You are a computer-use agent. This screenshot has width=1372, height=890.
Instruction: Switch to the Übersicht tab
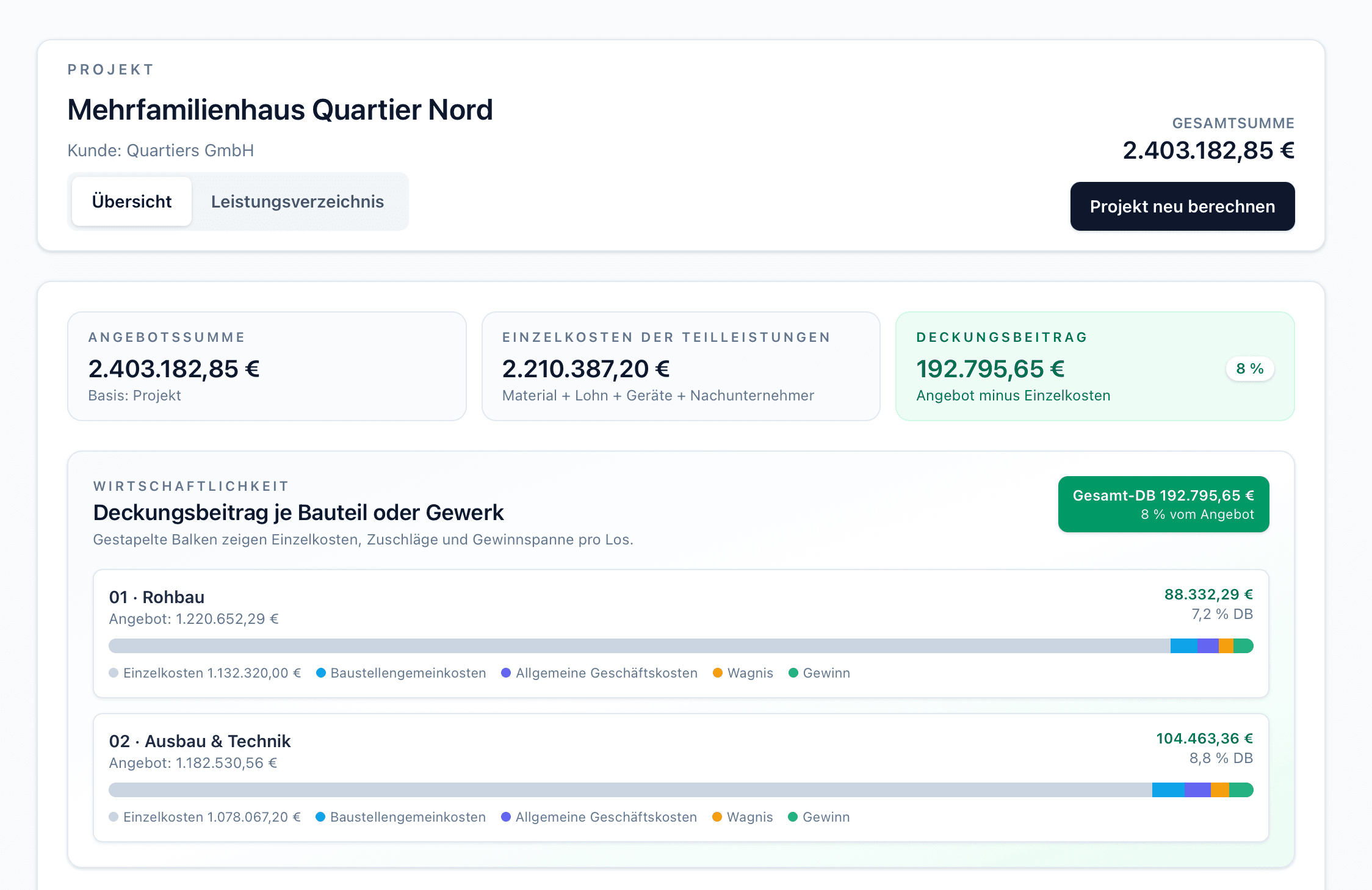[131, 201]
